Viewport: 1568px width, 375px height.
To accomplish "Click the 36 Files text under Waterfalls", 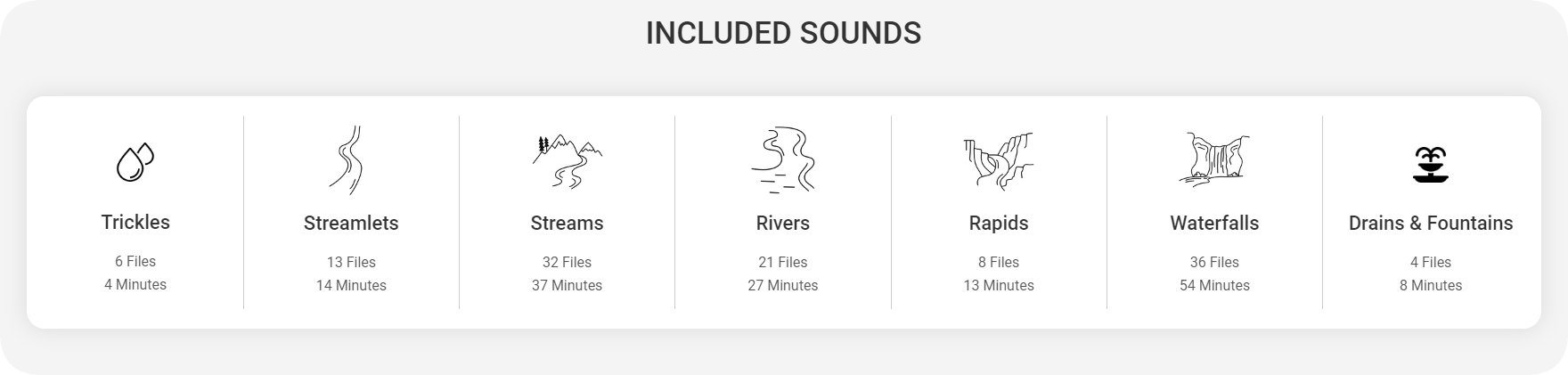I will (x=1214, y=262).
